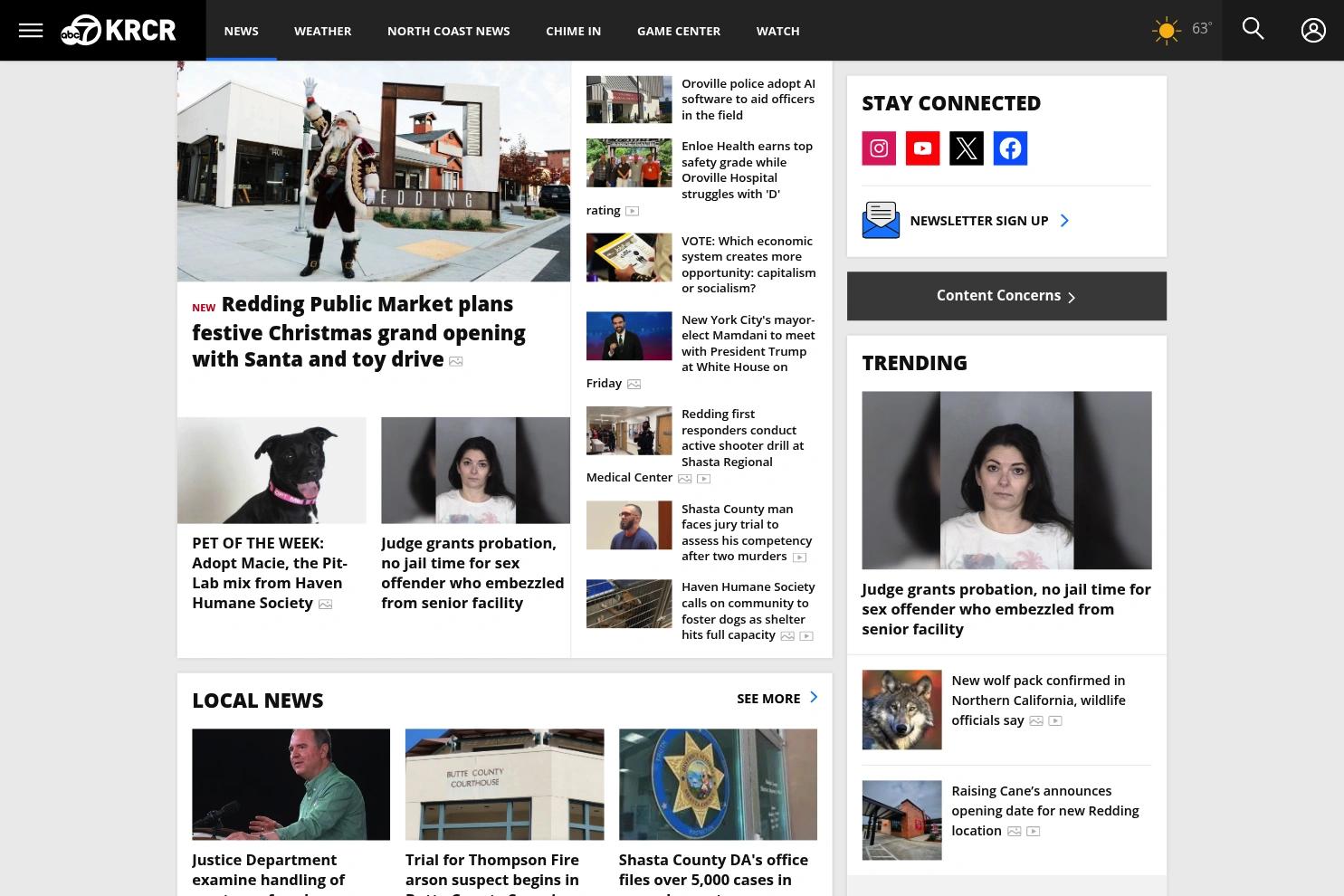
Task: Open the shelter dog kennel thumbnail
Action: (629, 604)
